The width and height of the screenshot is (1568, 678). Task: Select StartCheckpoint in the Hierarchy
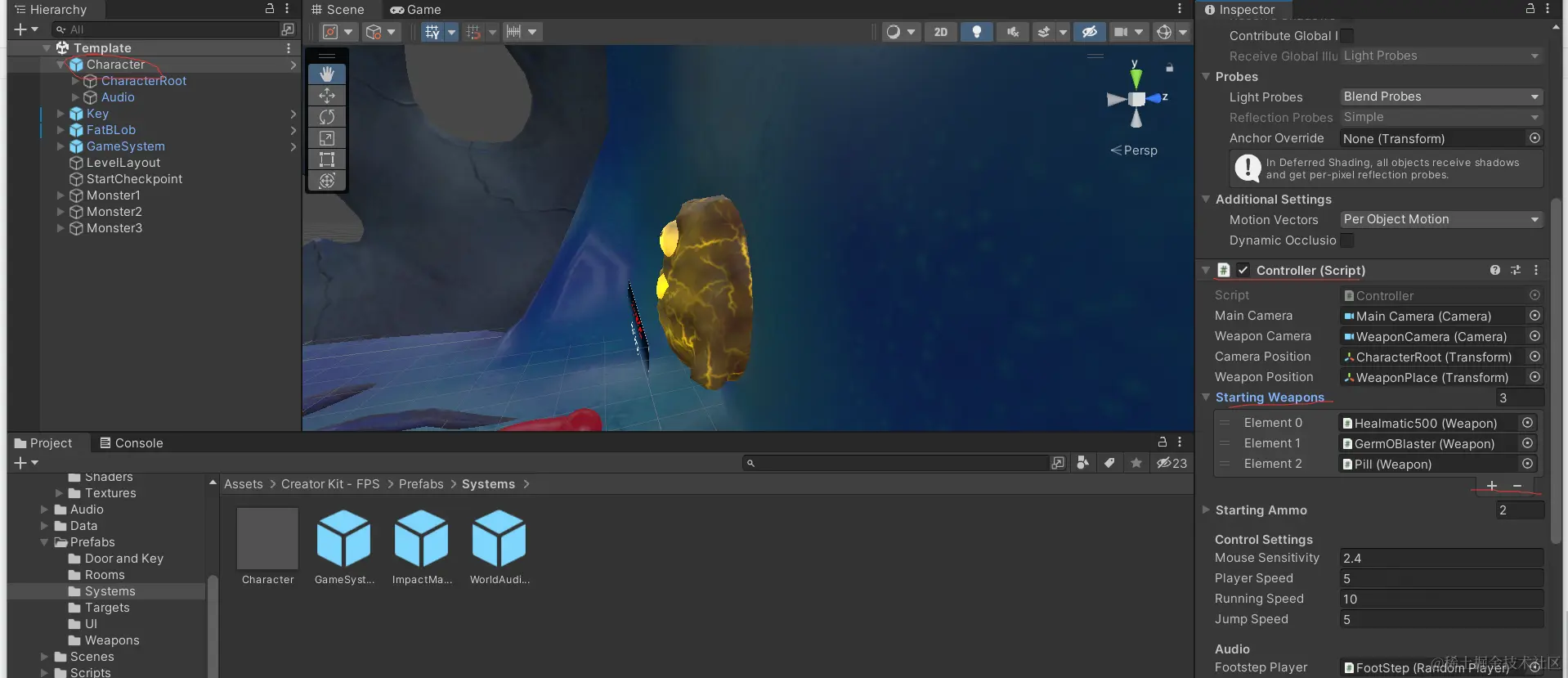pos(134,179)
